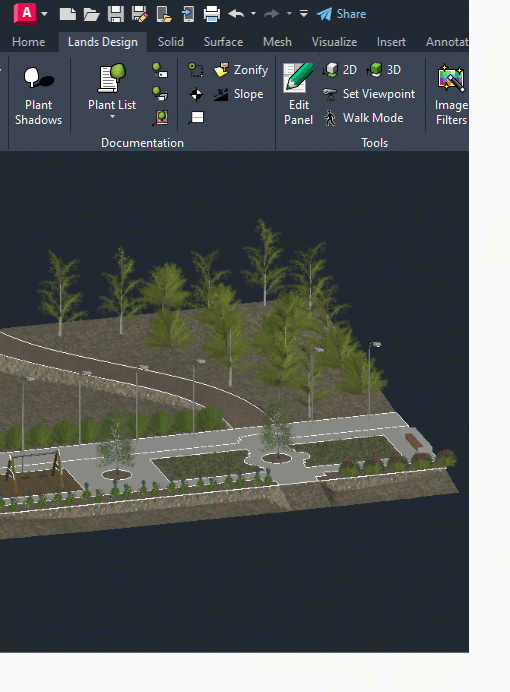510x692 pixels.
Task: Run the Zonify tool
Action: pyautogui.click(x=241, y=70)
